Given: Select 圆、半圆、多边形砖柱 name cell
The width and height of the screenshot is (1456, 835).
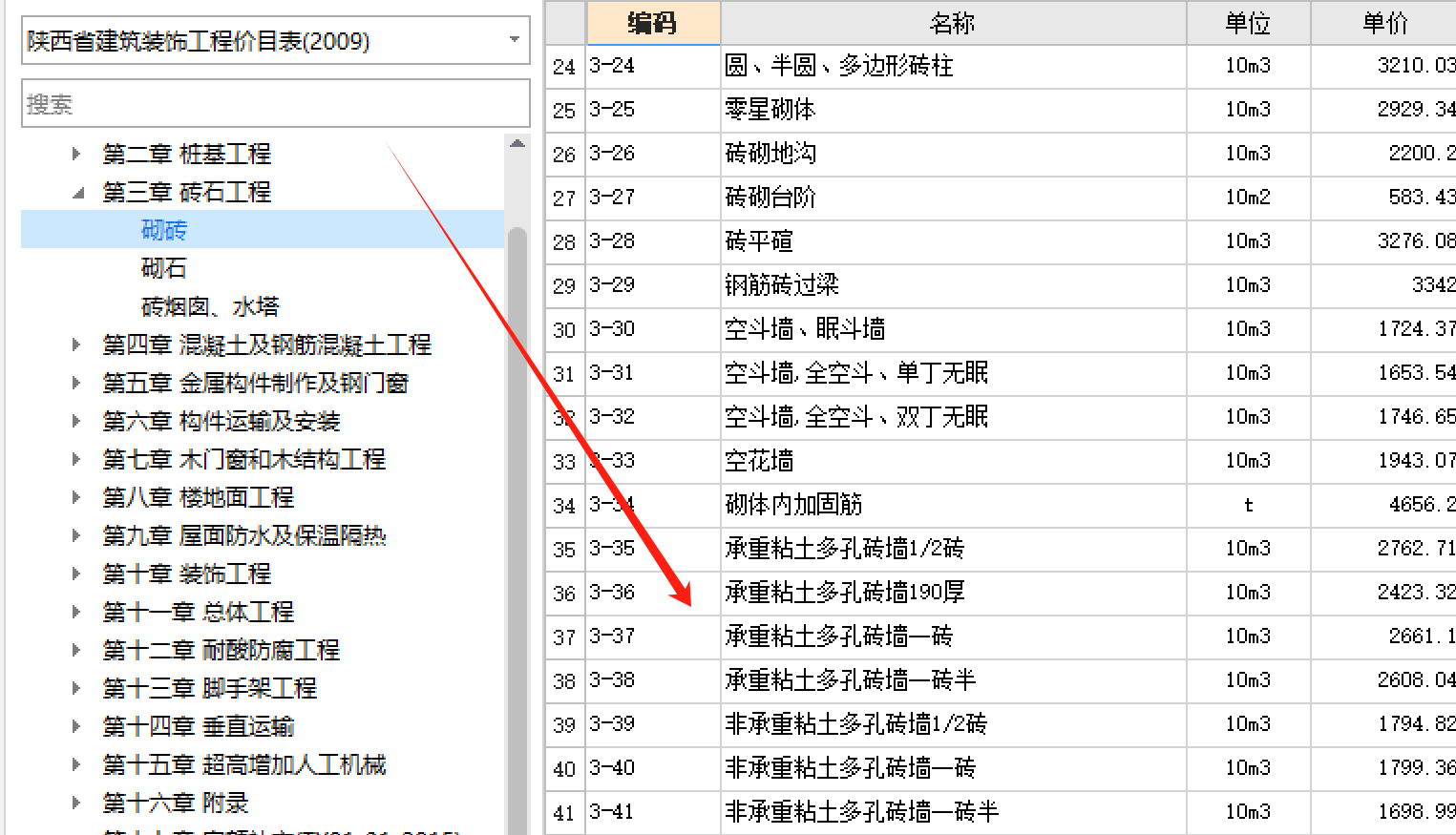Looking at the screenshot, I should click(953, 66).
